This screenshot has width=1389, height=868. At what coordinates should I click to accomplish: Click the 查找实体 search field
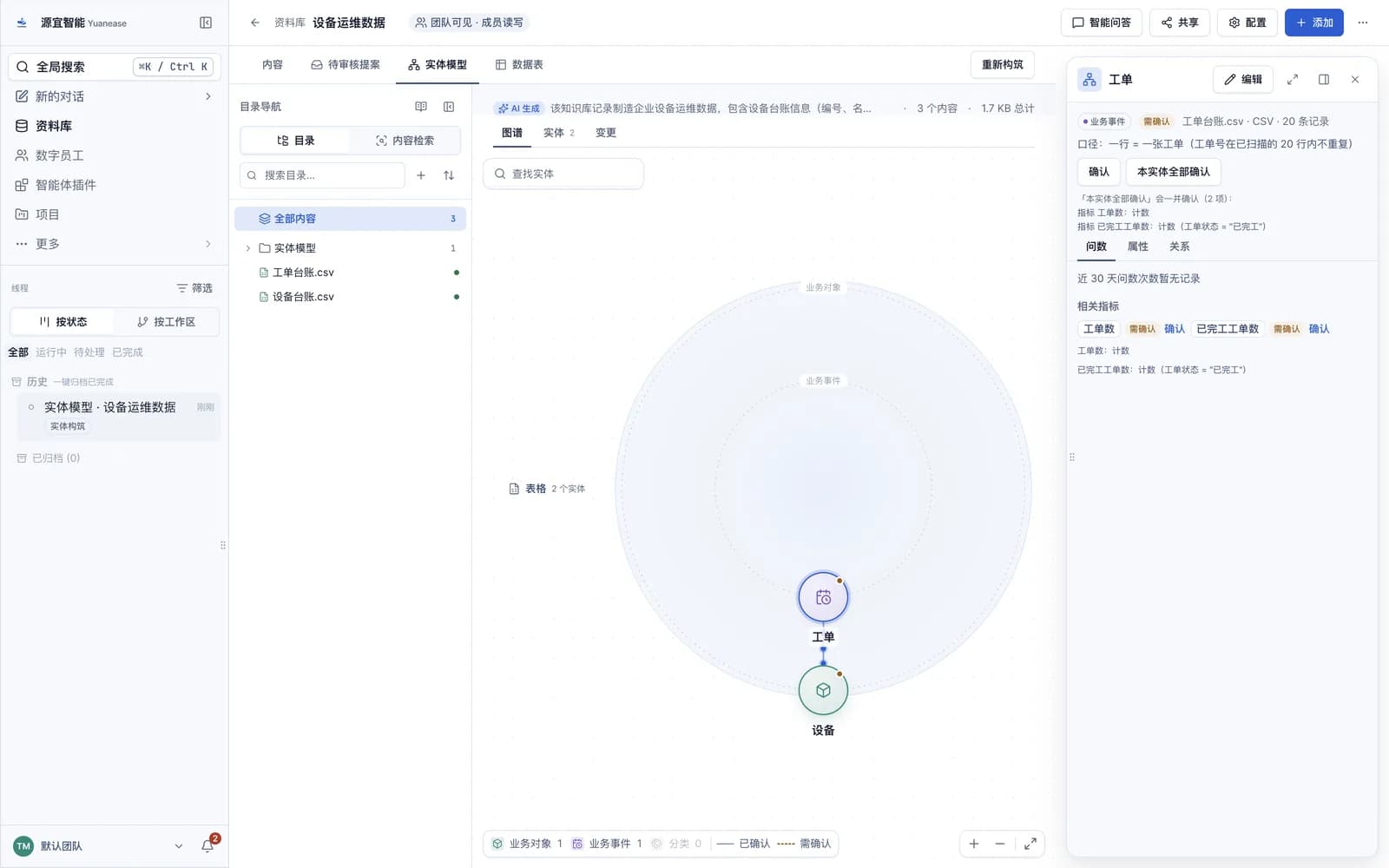[563, 174]
